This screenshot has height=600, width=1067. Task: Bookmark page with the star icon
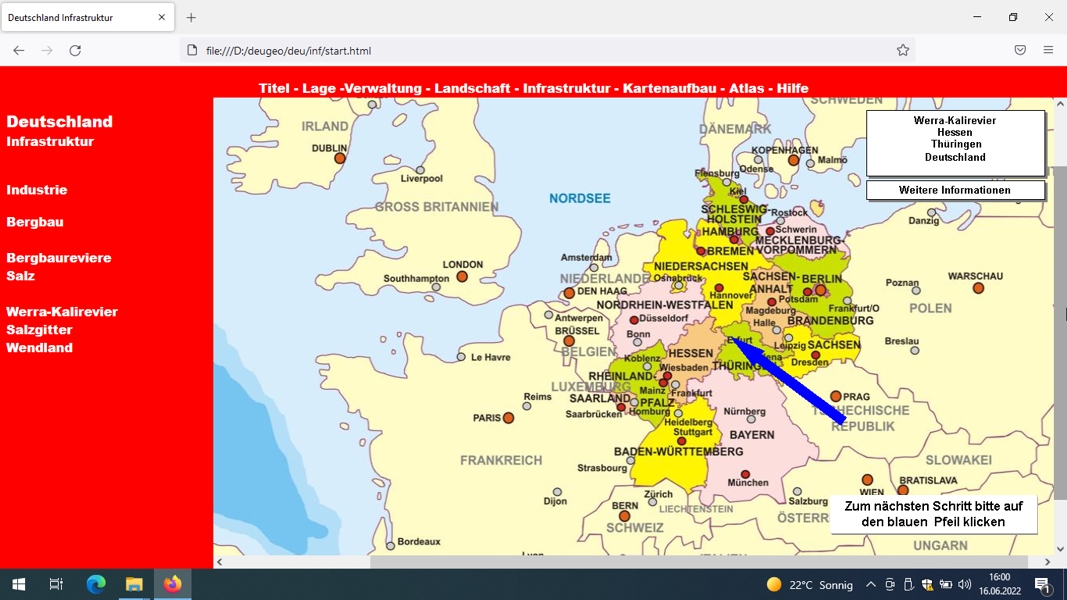coord(902,50)
